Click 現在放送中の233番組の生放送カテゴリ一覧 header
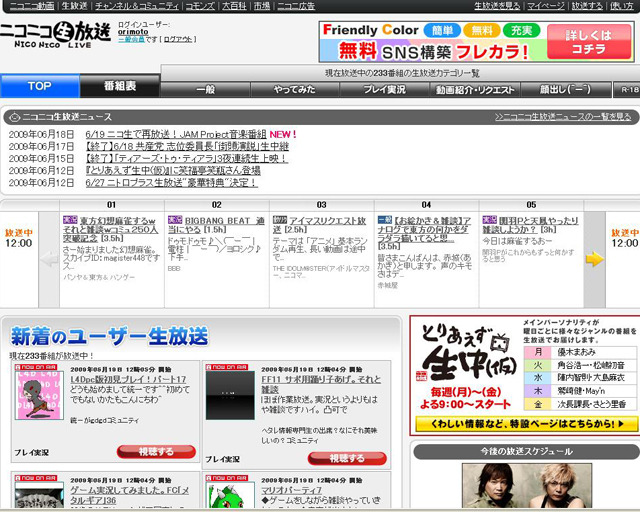640x512 pixels. (402, 73)
